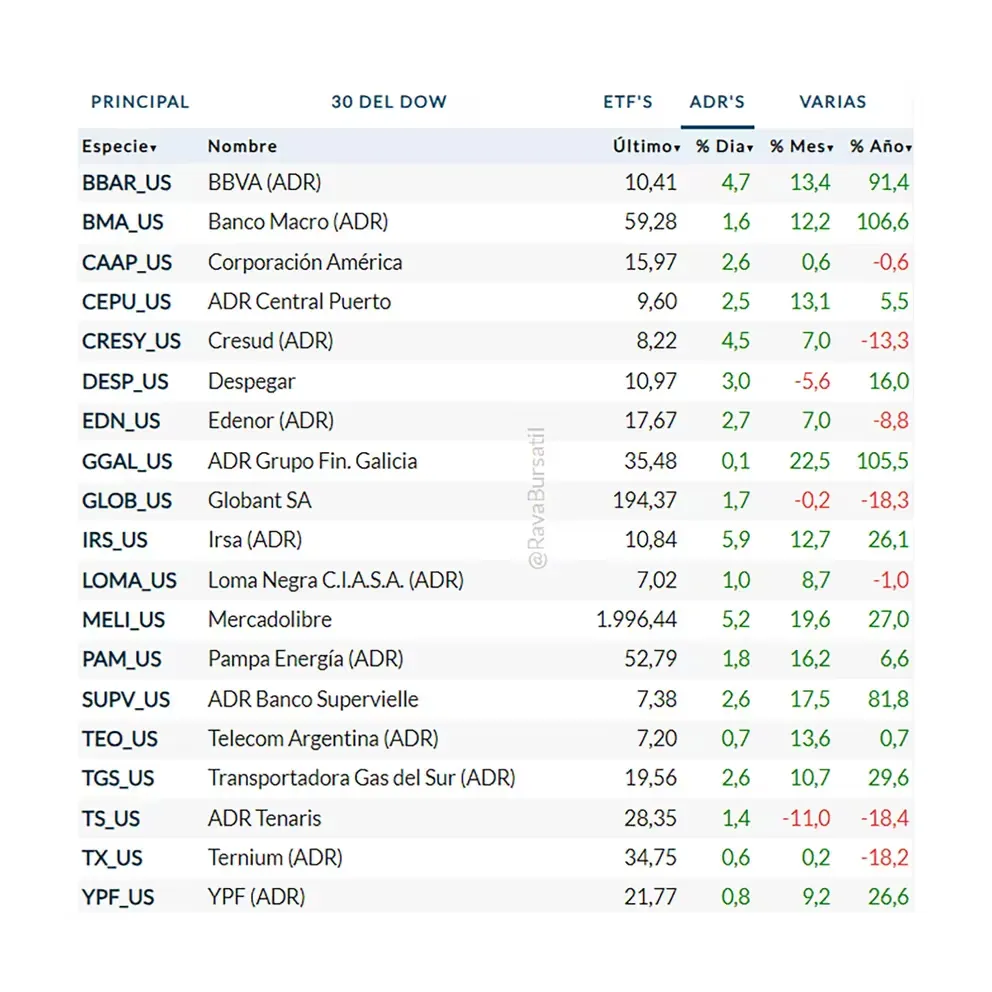Click the PAM_US ticker symbol

[x=121, y=660]
